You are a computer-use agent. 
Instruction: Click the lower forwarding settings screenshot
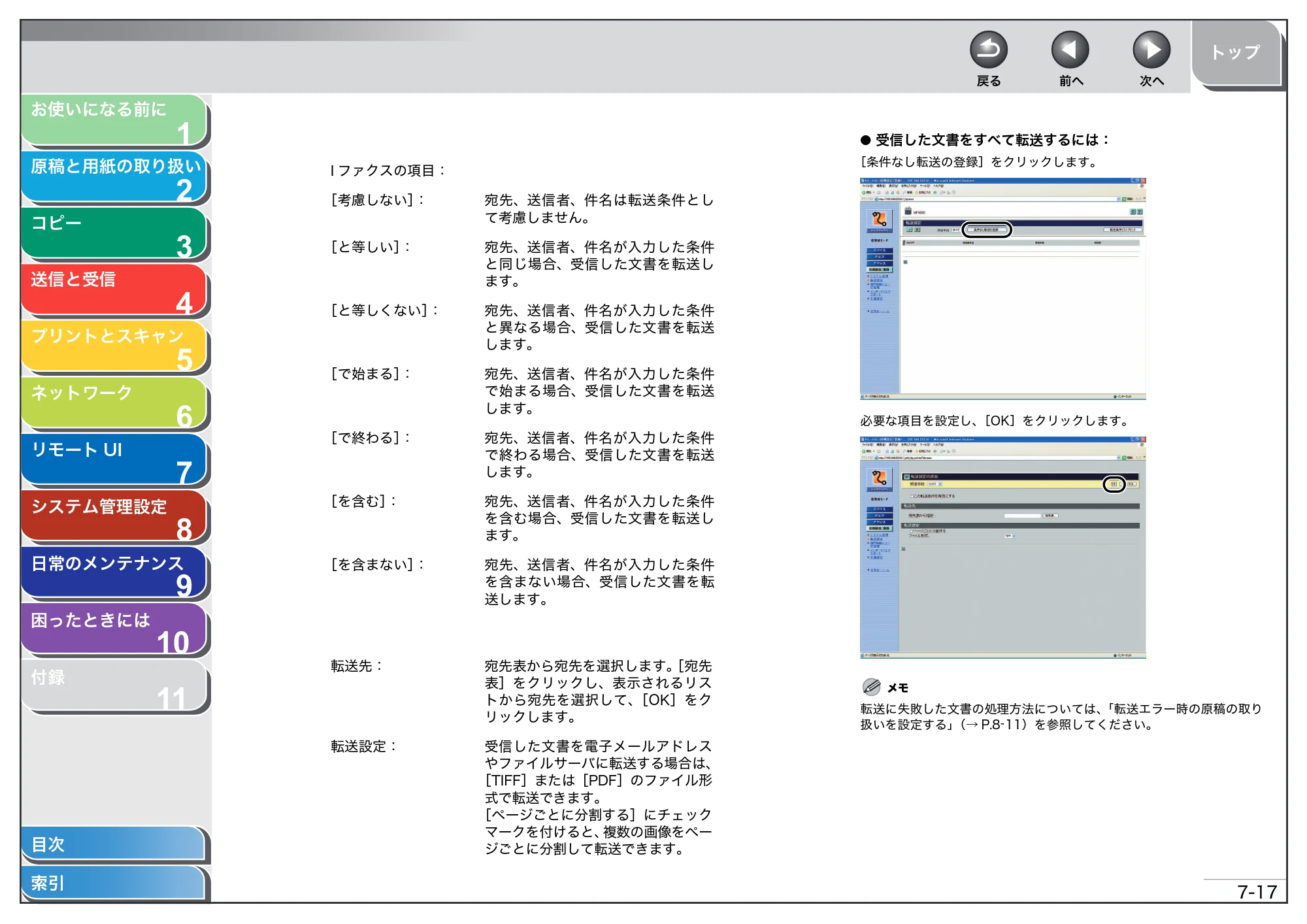pos(1002,547)
